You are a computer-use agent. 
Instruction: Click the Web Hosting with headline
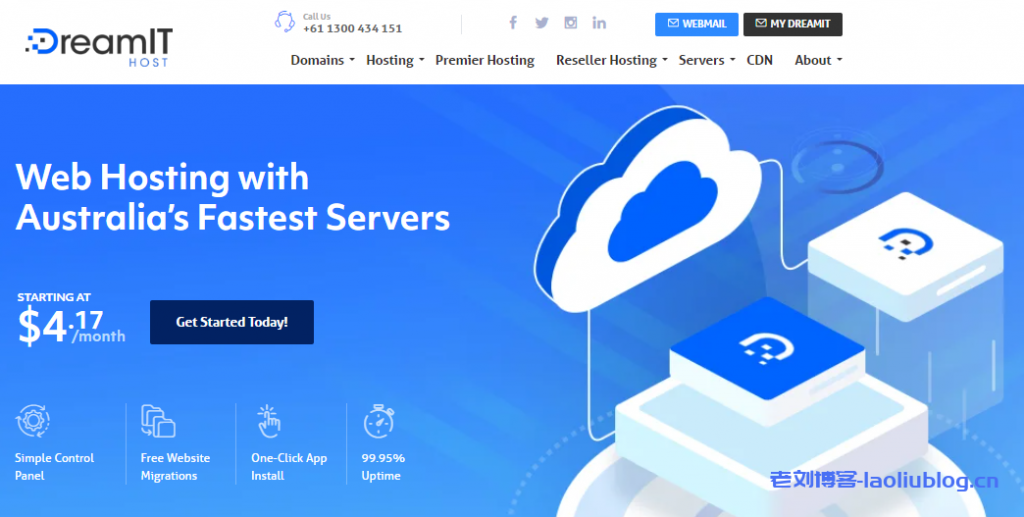point(162,177)
